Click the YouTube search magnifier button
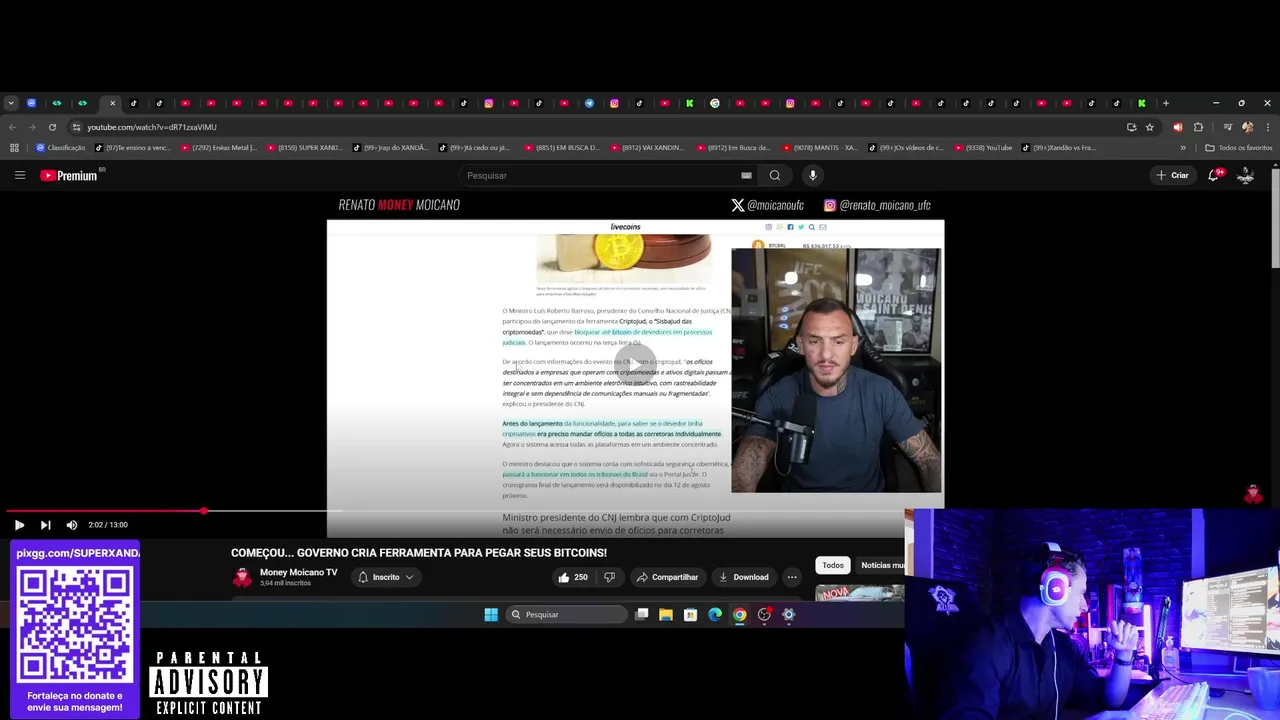1280x720 pixels. pyautogui.click(x=775, y=175)
